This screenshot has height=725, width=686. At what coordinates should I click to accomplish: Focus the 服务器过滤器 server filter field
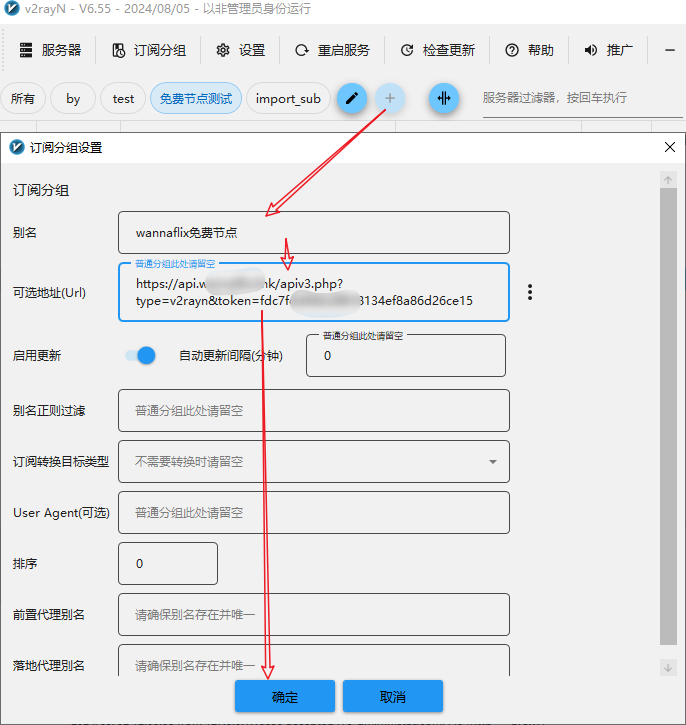[582, 98]
